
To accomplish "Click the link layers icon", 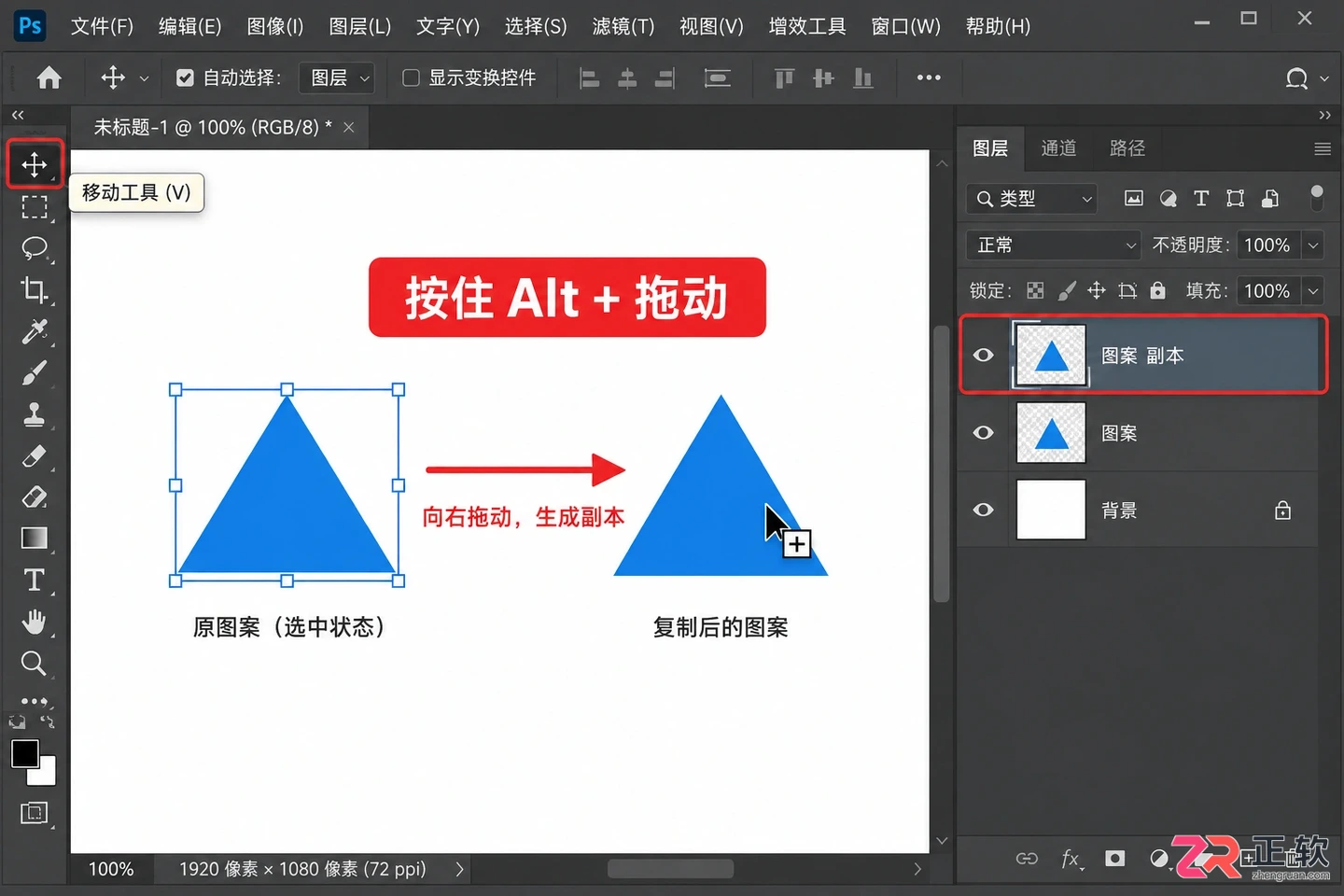I will coord(1027,859).
